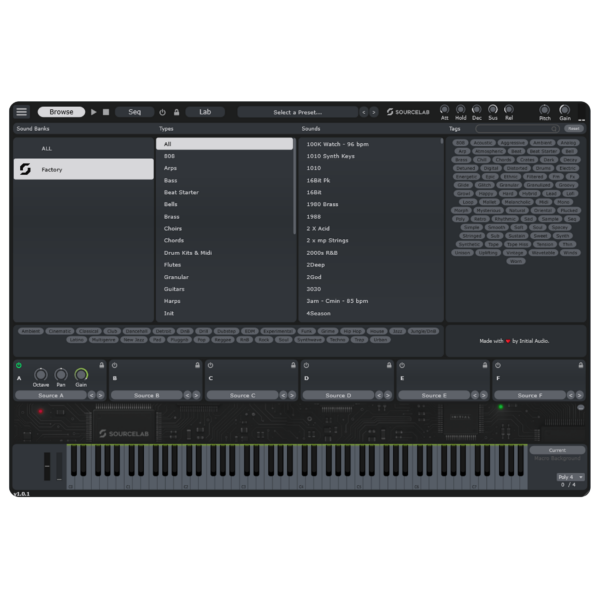Stop playback with the square stop button
The width and height of the screenshot is (600, 600).
tap(106, 112)
